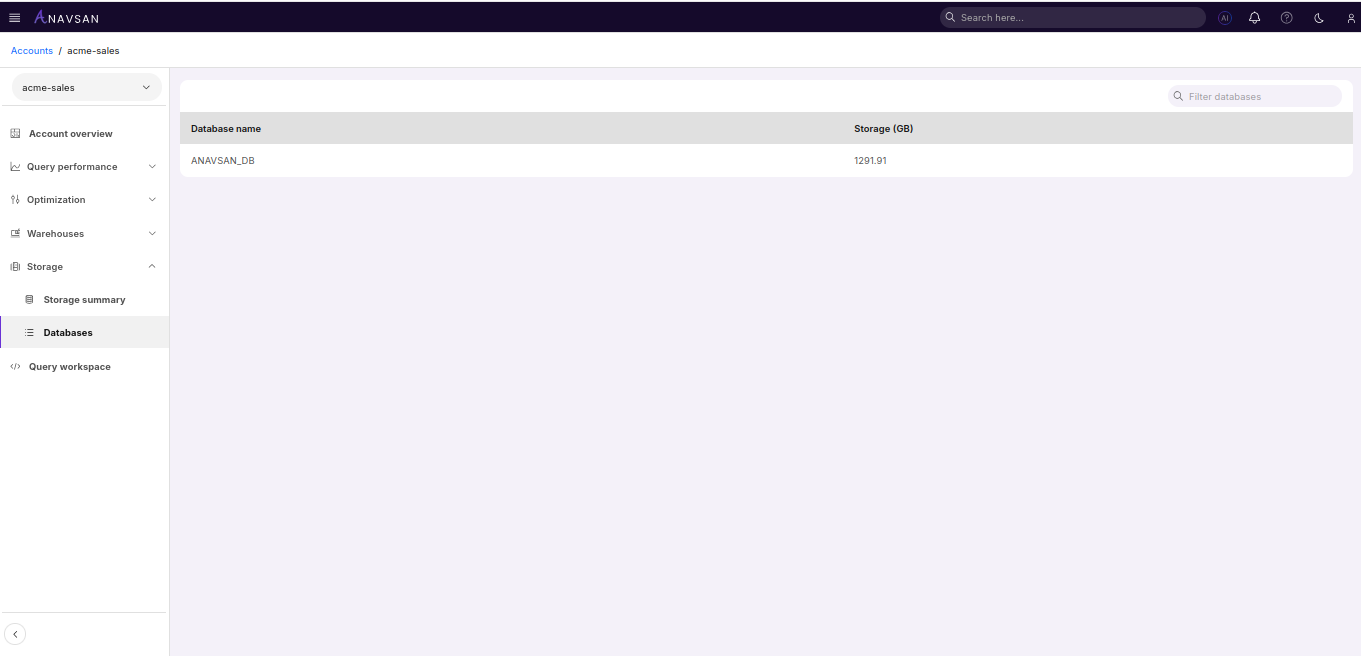The image size is (1361, 656).
Task: Click the Query performance chart icon
Action: tap(14, 166)
